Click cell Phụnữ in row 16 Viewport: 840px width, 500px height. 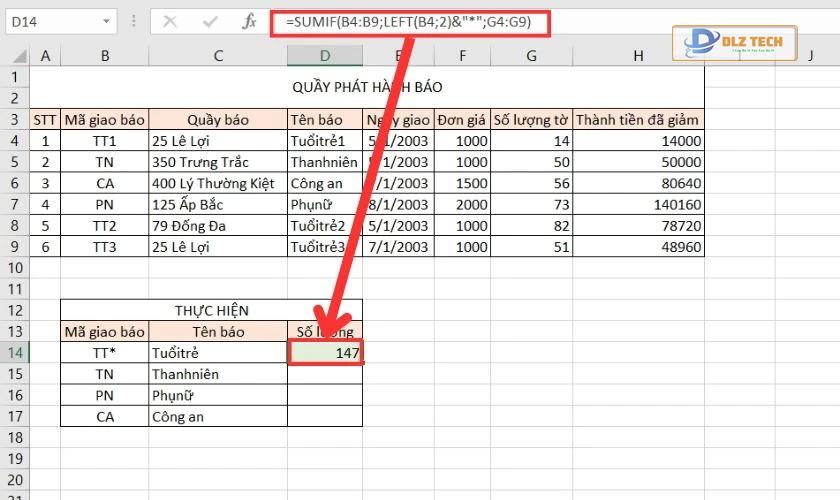coord(218,395)
